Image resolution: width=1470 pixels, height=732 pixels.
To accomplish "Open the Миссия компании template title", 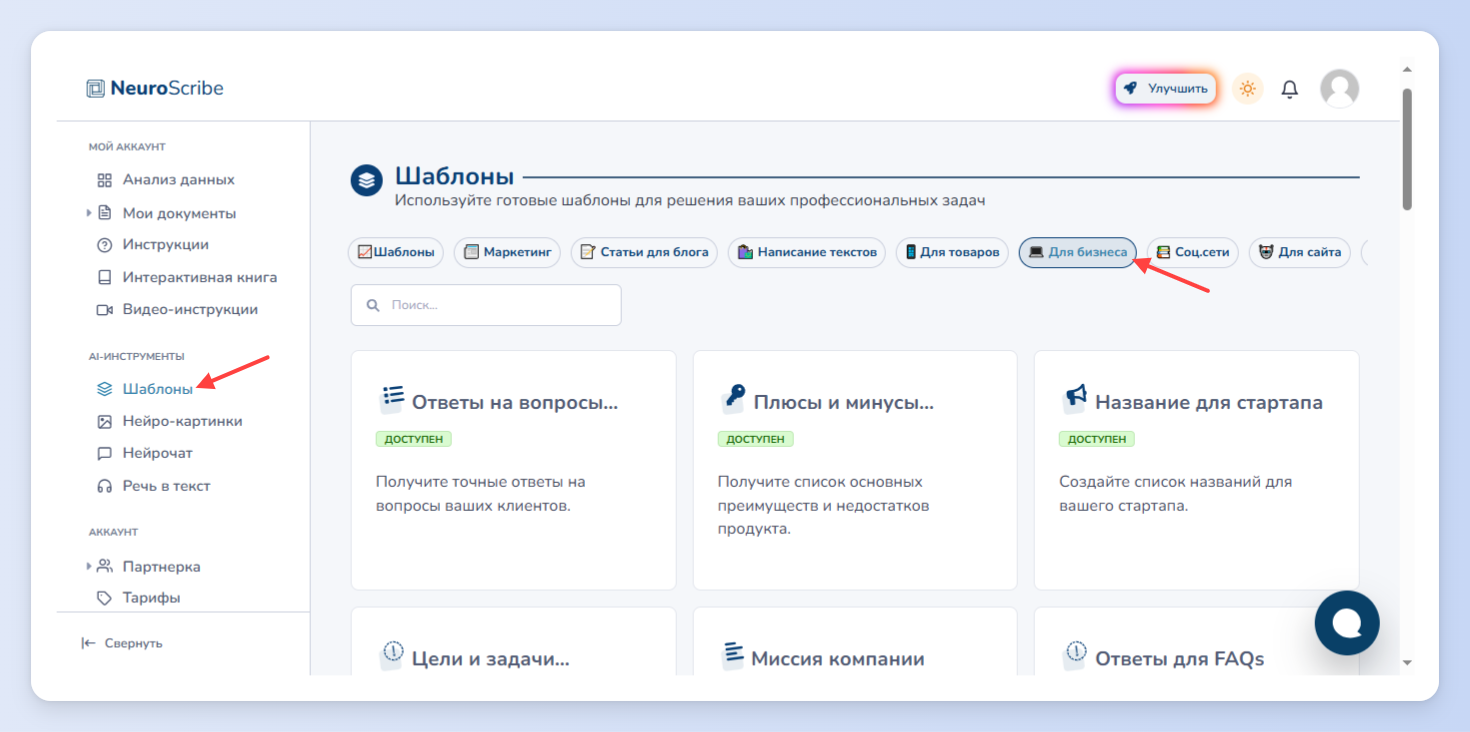I will pyautogui.click(x=838, y=659).
